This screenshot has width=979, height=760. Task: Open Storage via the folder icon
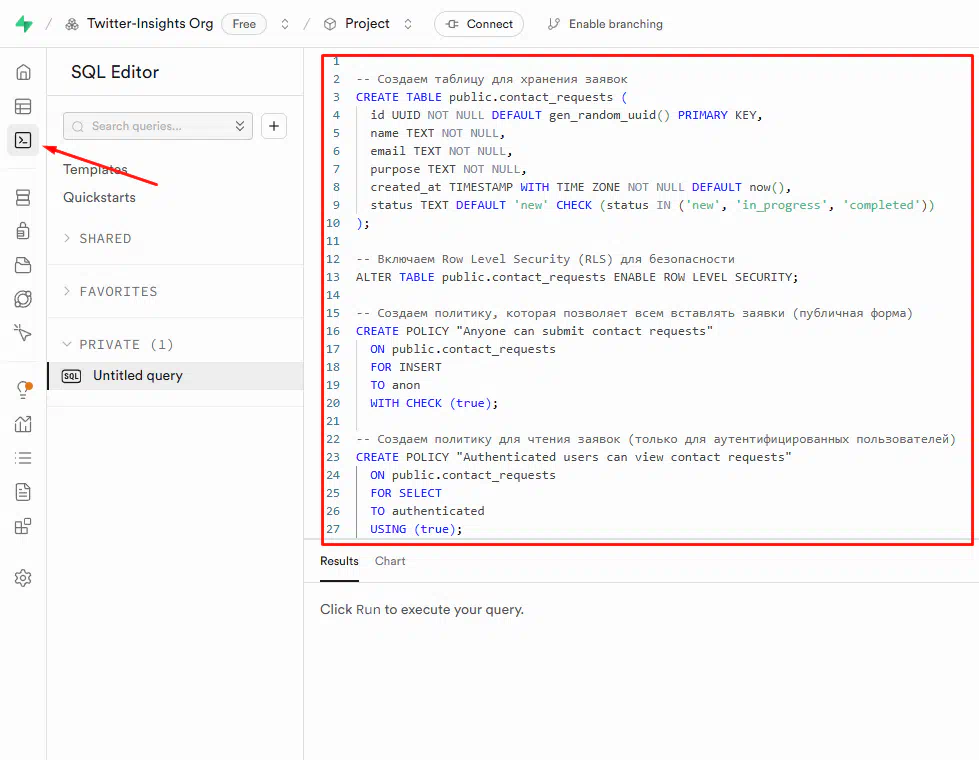point(23,265)
